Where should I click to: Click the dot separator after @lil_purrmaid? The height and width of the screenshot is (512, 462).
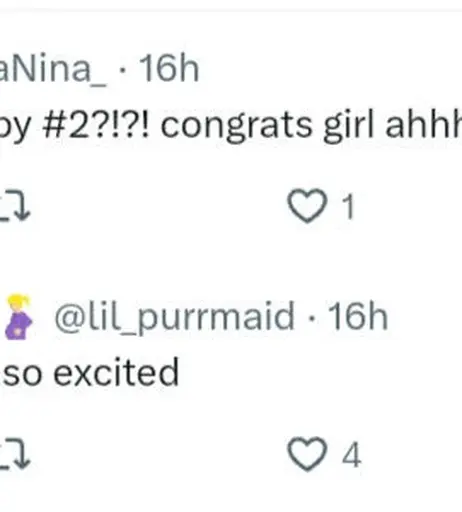click(x=312, y=318)
